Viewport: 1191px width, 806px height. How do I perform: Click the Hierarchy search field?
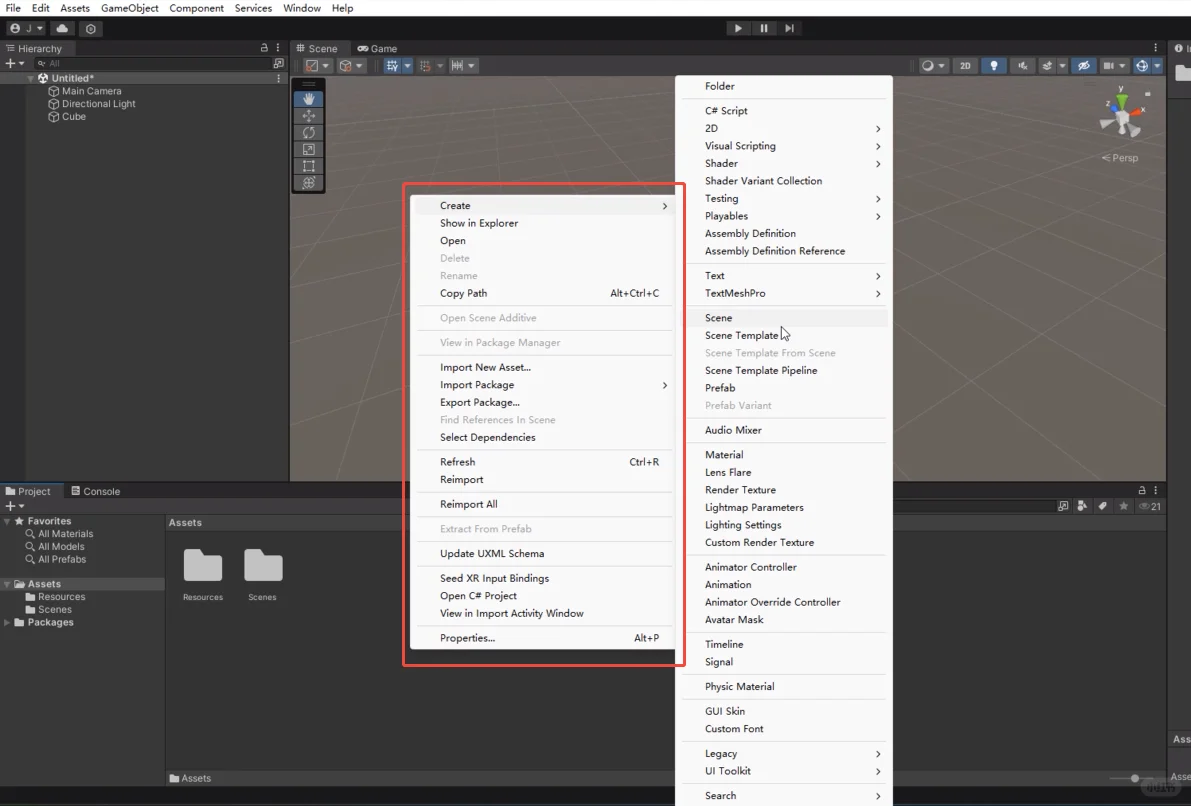152,63
